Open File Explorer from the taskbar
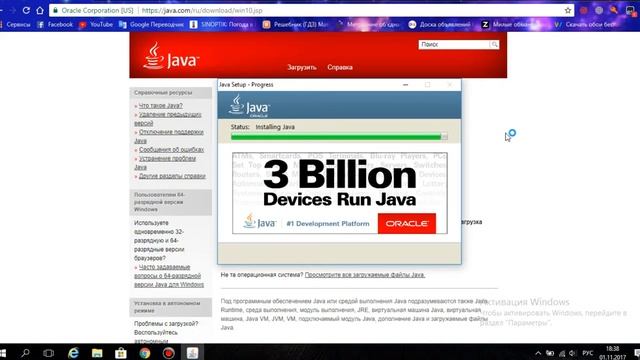Screen dimensions: 640x360 [97, 353]
